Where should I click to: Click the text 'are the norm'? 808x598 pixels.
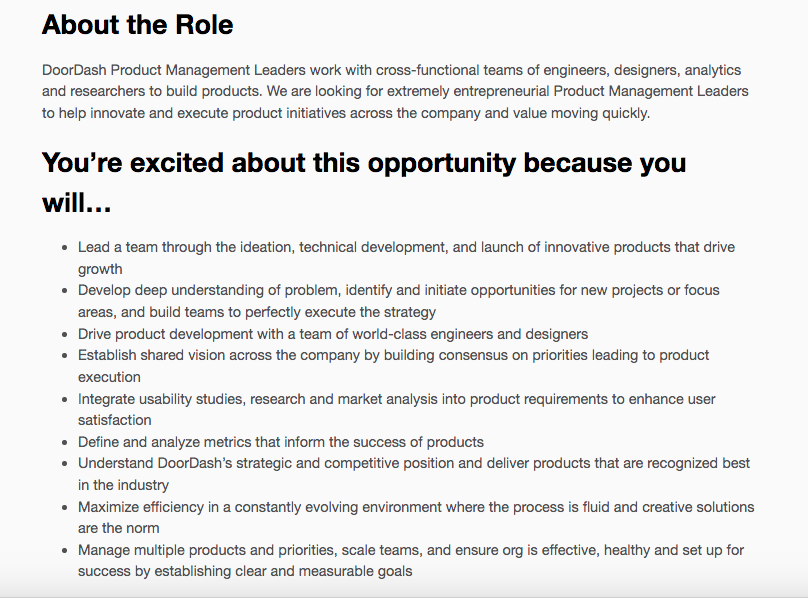point(119,528)
